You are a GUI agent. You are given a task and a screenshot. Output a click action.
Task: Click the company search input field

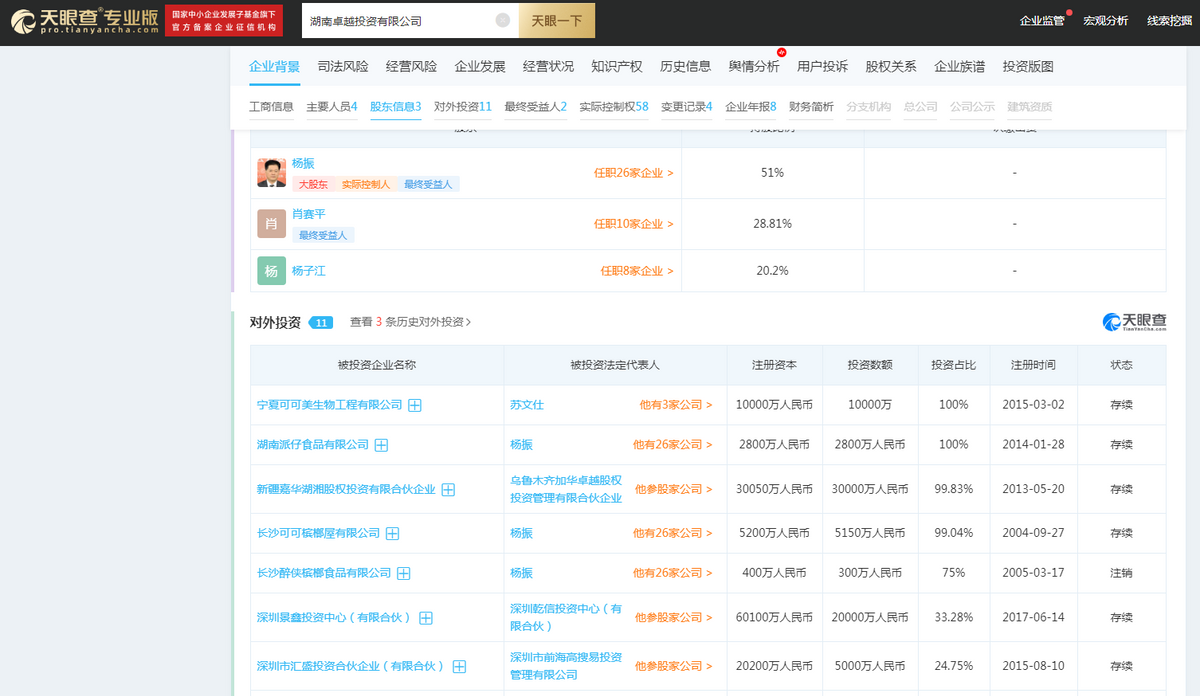pyautogui.click(x=400, y=20)
